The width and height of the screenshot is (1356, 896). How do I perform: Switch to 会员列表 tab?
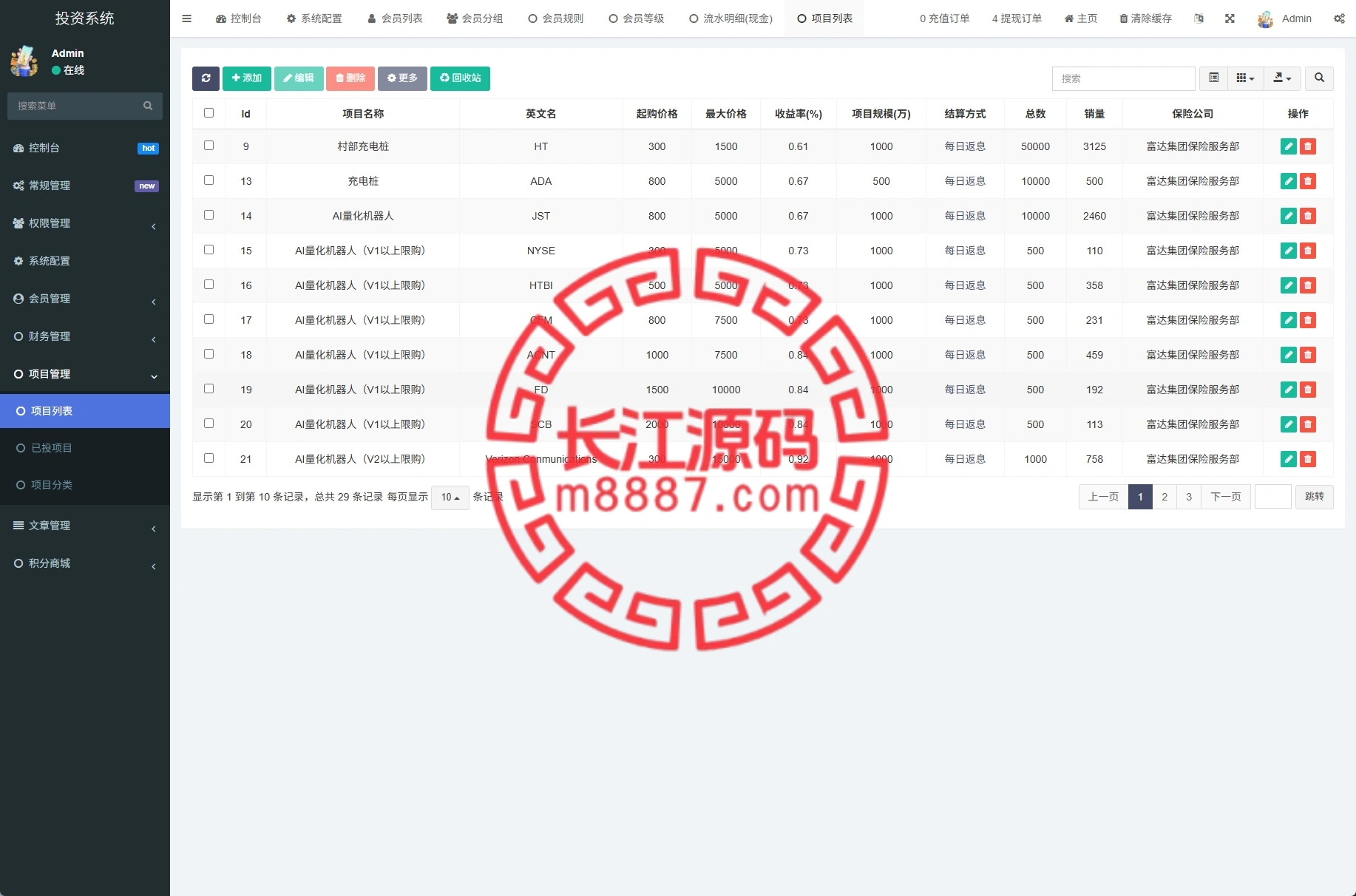coord(395,18)
